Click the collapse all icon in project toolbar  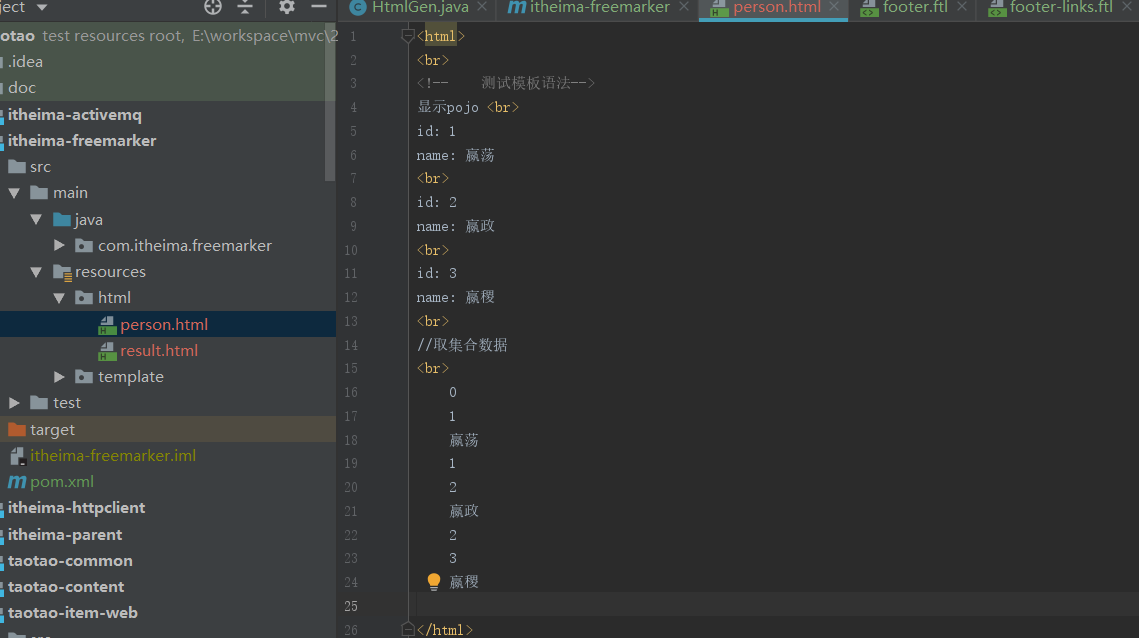(245, 7)
